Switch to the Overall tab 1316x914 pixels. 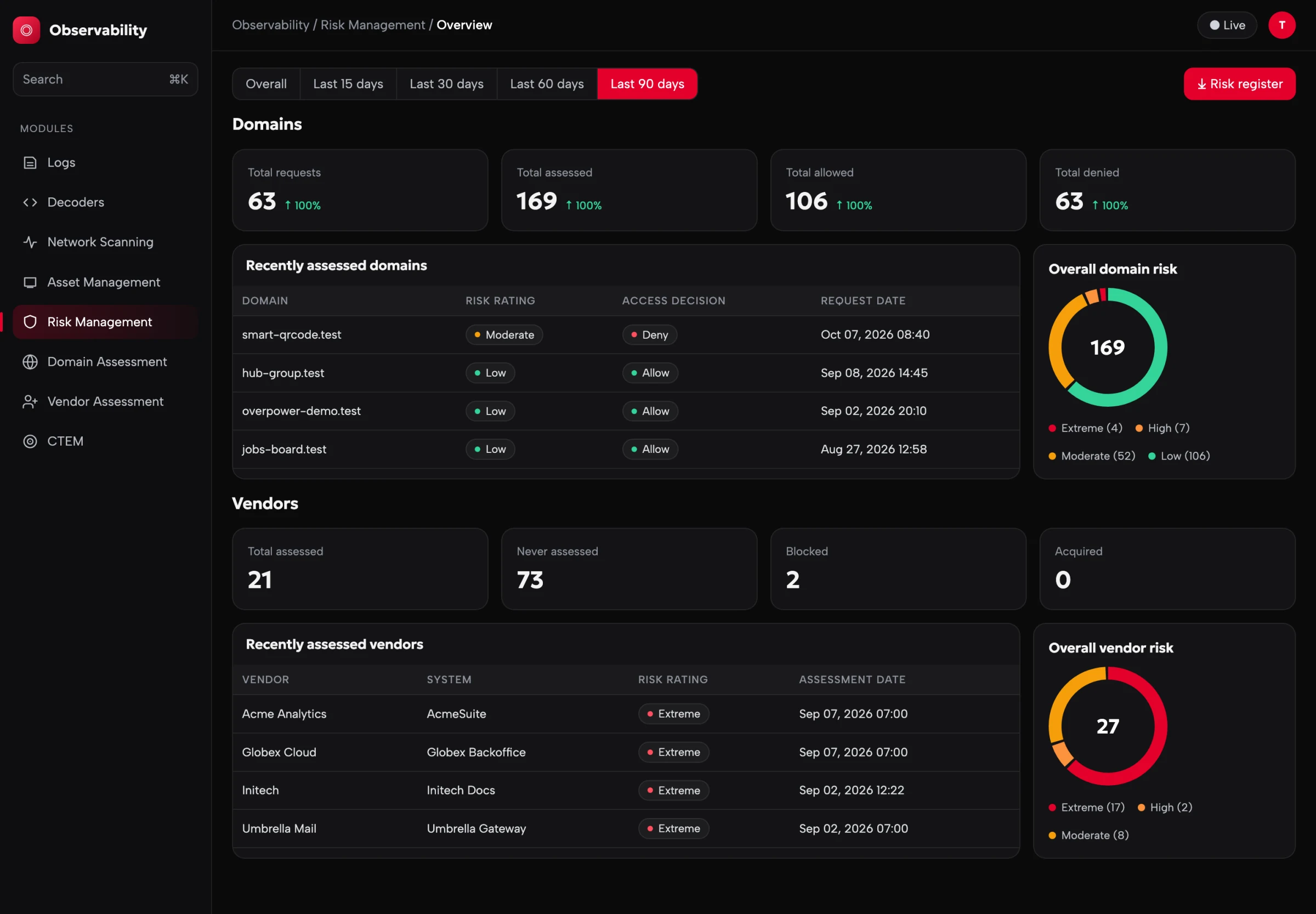(x=266, y=83)
